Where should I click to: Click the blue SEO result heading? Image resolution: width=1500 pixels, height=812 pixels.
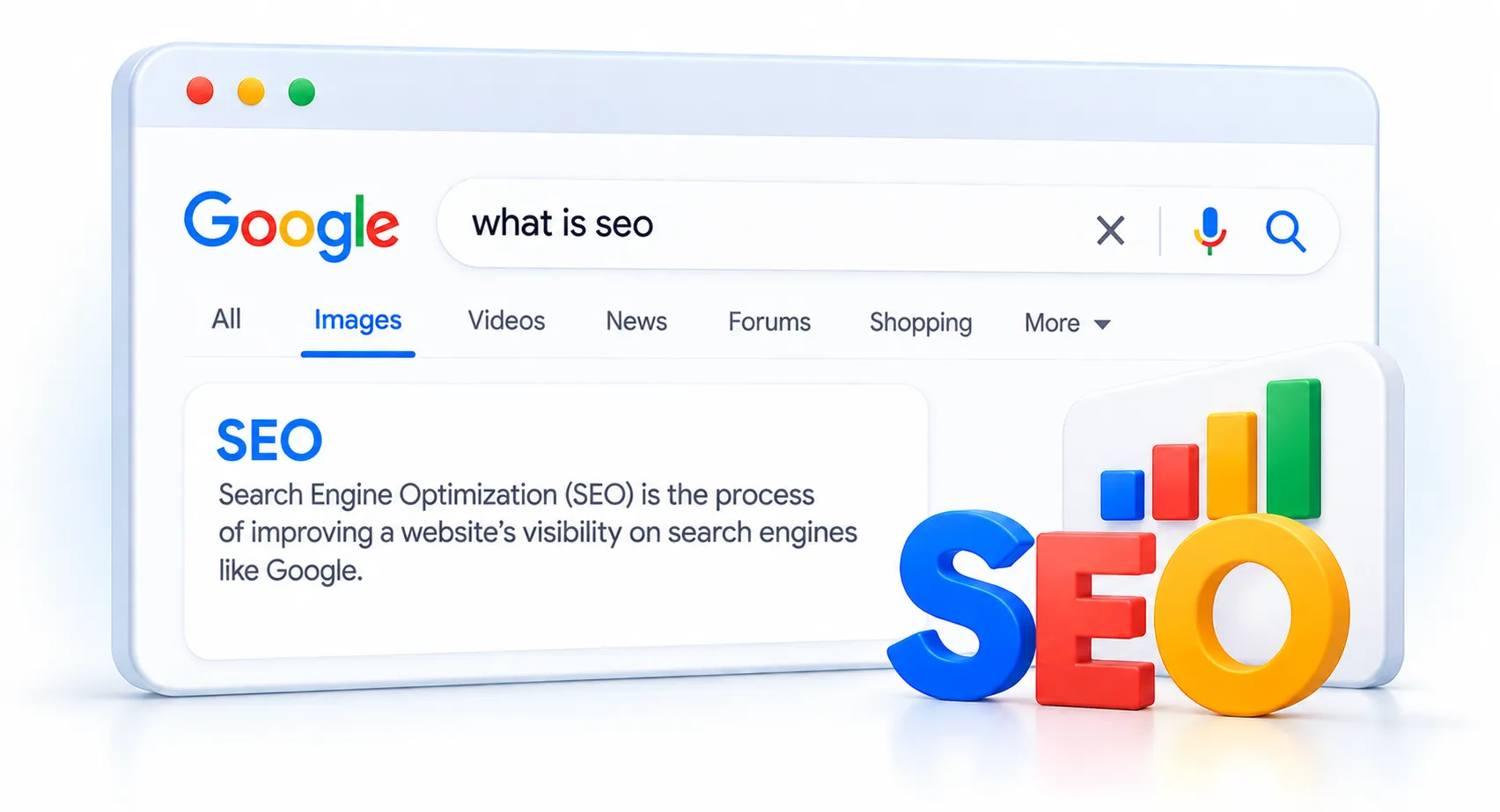[269, 440]
